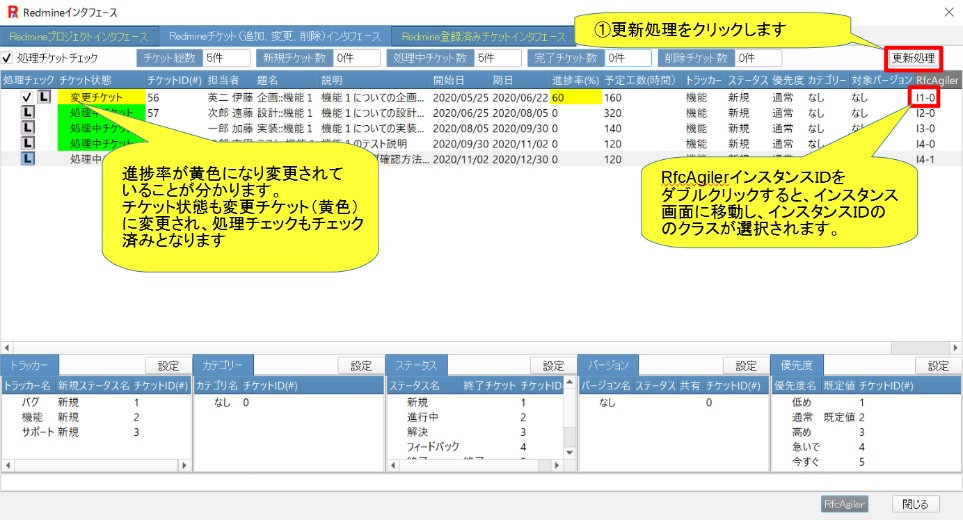Select 低め row in 優先度 list
This screenshot has height=520, width=963.
pyautogui.click(x=866, y=402)
